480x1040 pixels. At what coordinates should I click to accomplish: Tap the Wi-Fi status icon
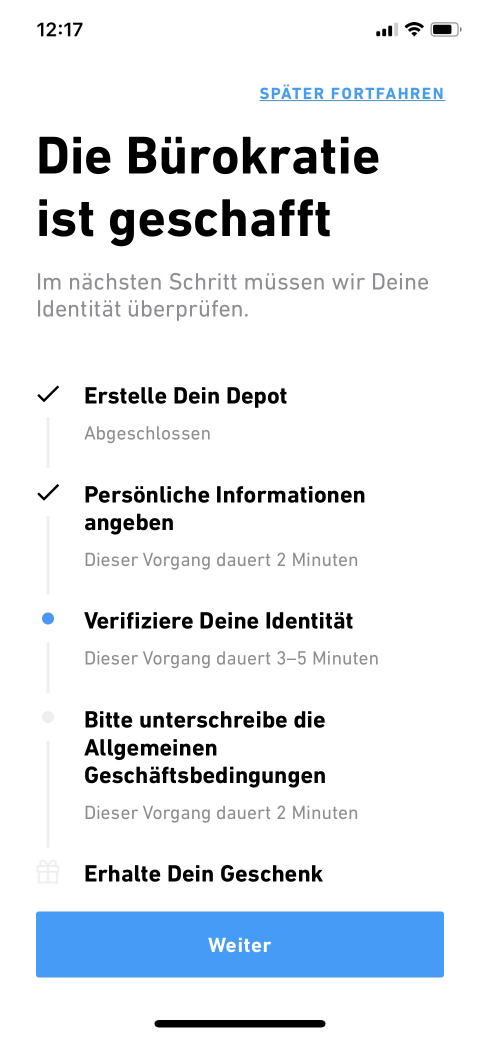click(415, 29)
